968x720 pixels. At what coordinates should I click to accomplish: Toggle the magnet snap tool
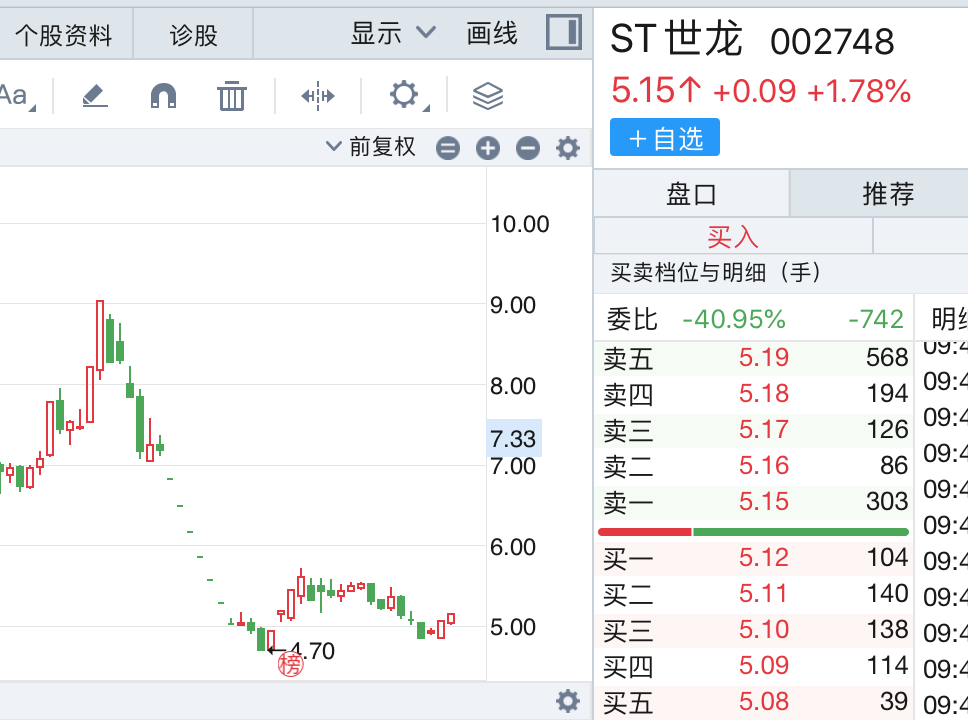click(x=163, y=96)
